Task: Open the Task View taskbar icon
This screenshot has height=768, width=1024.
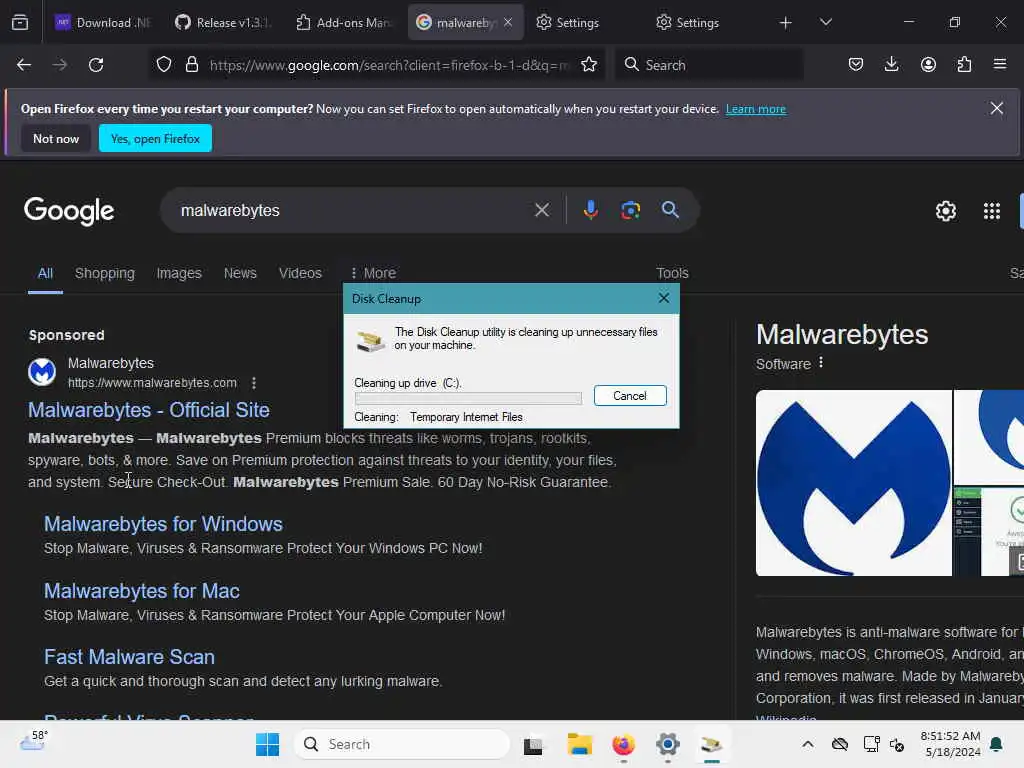Action: (x=533, y=745)
